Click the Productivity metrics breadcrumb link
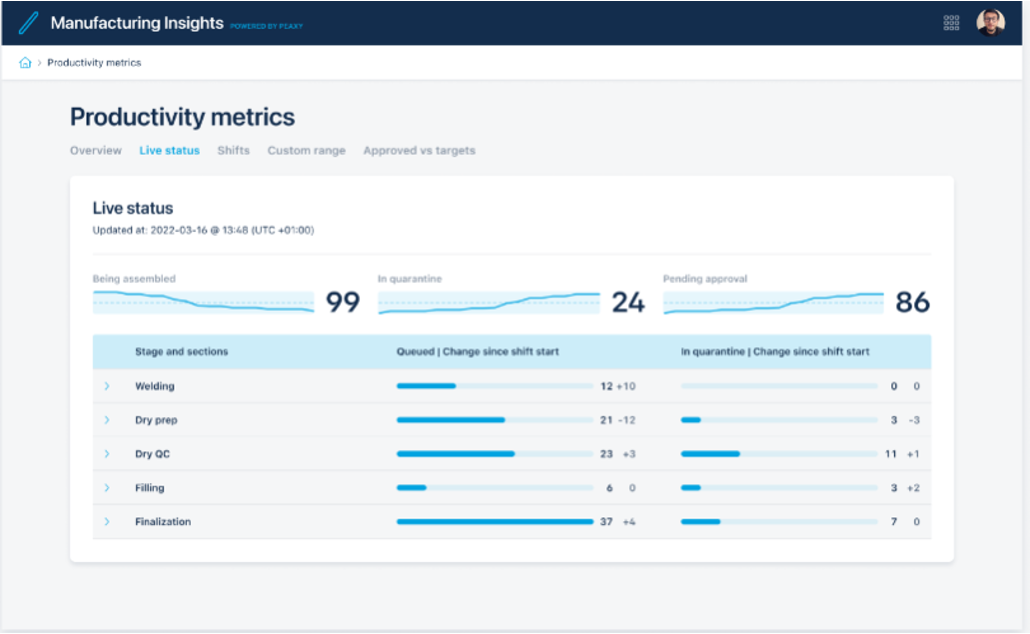 (94, 63)
